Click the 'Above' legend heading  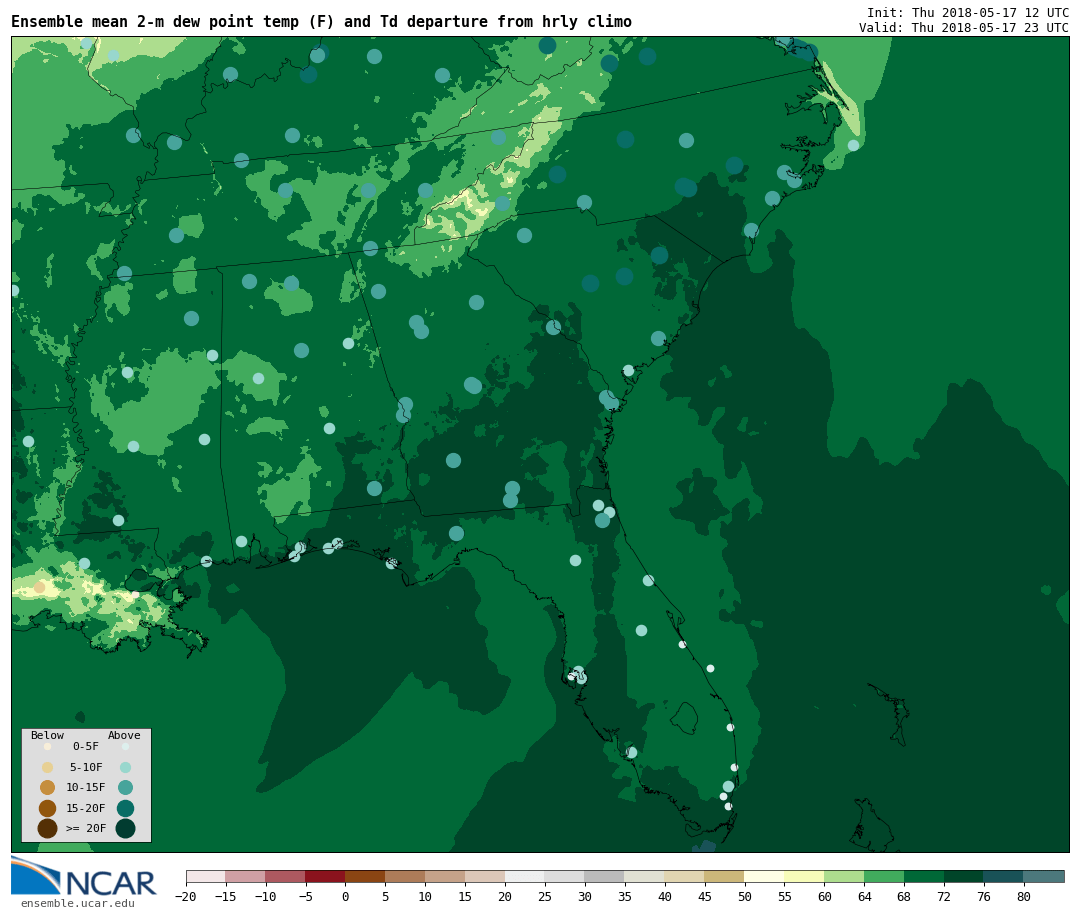tap(124, 735)
